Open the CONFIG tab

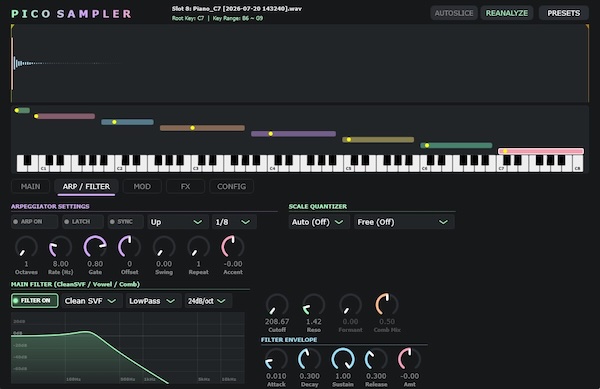point(231,186)
